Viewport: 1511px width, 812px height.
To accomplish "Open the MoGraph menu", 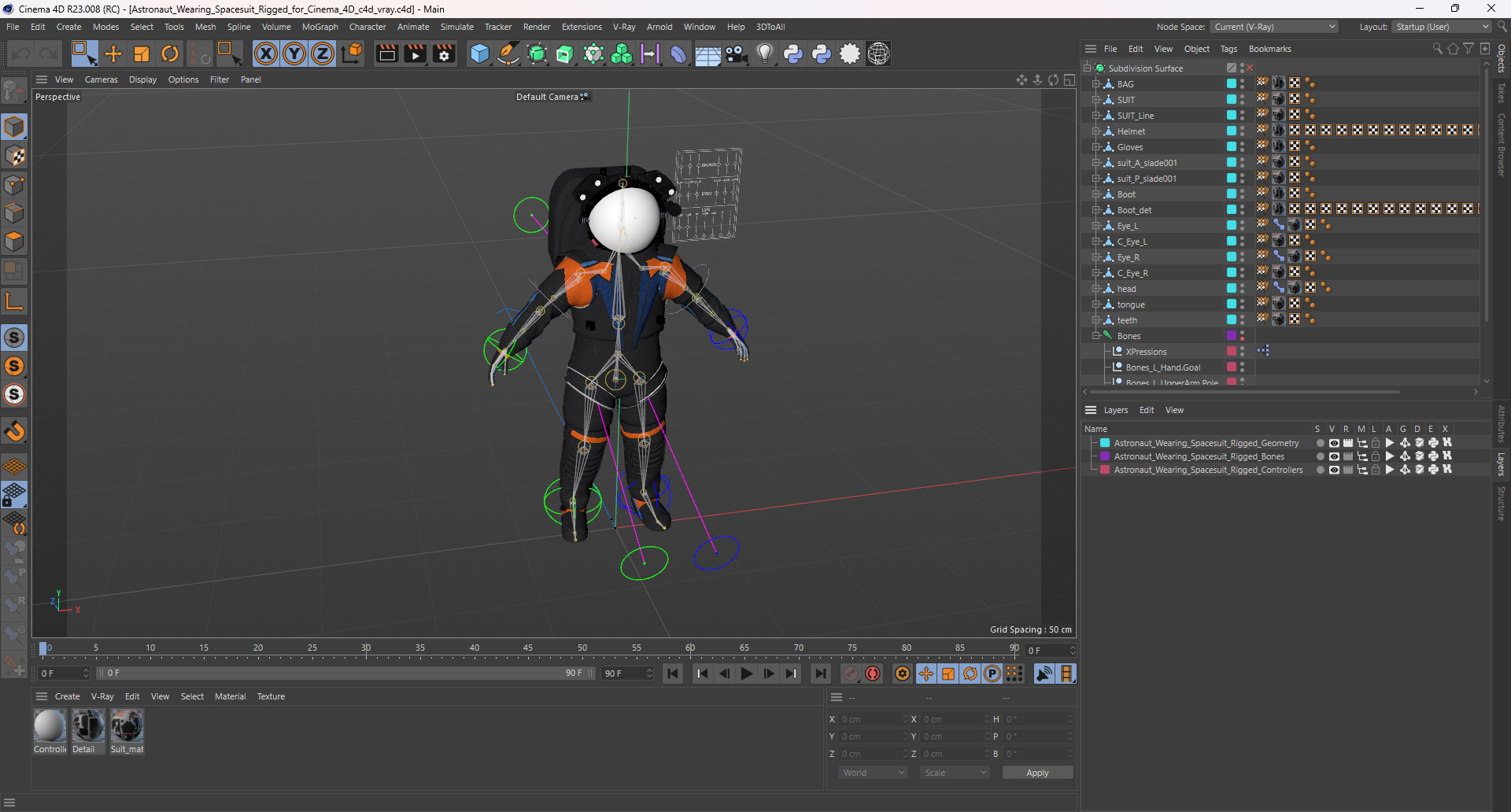I will (x=320, y=27).
